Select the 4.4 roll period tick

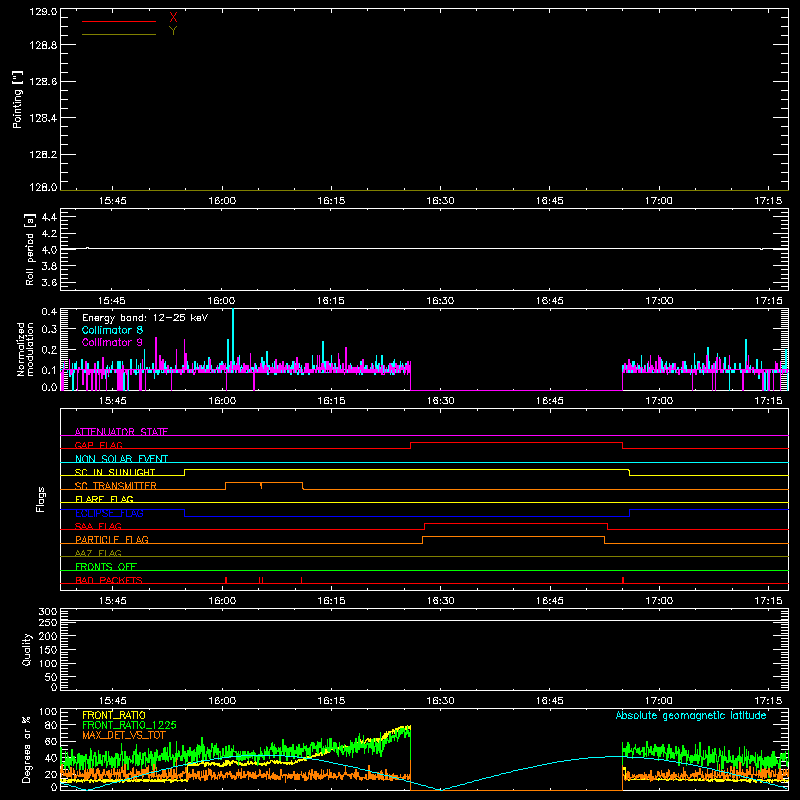pos(49,217)
